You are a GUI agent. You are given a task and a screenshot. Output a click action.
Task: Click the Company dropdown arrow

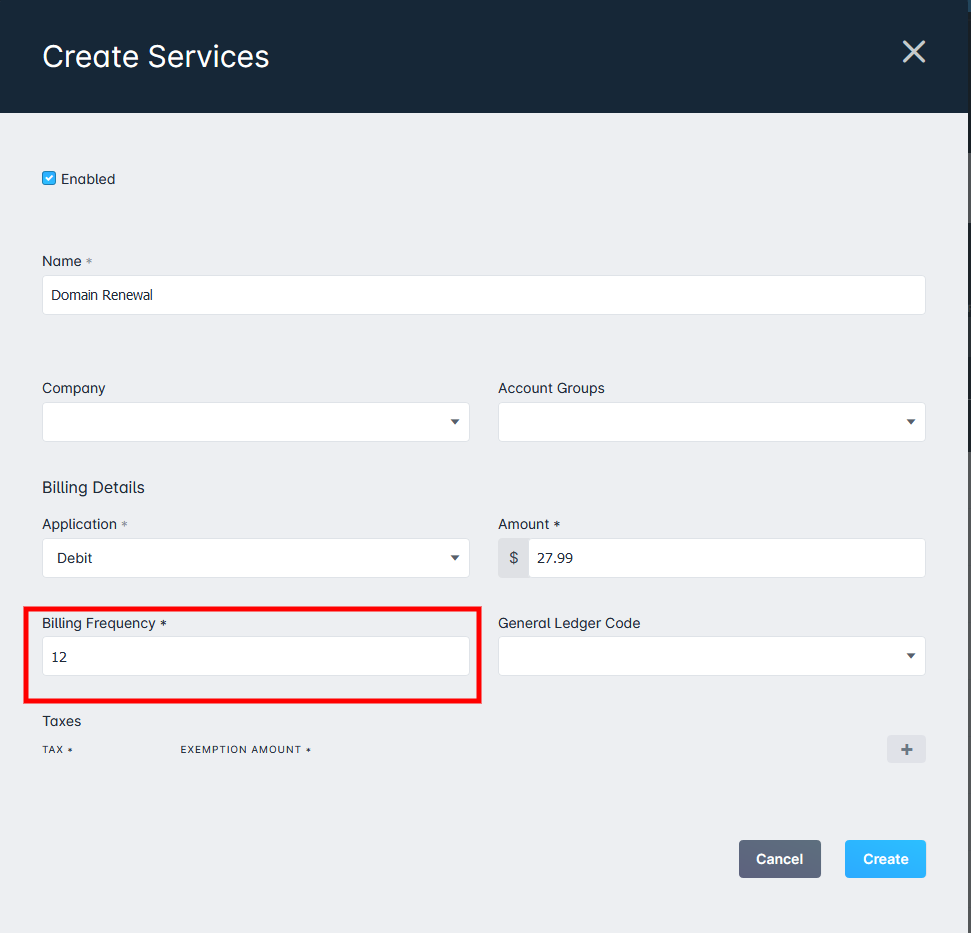[x=455, y=422]
